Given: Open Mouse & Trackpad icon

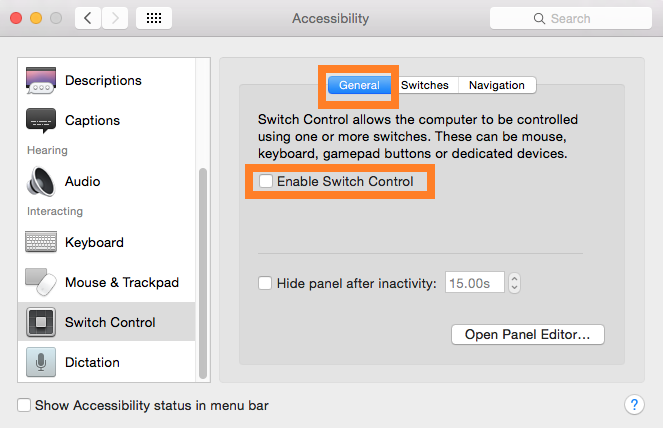Looking at the screenshot, I should [x=41, y=282].
